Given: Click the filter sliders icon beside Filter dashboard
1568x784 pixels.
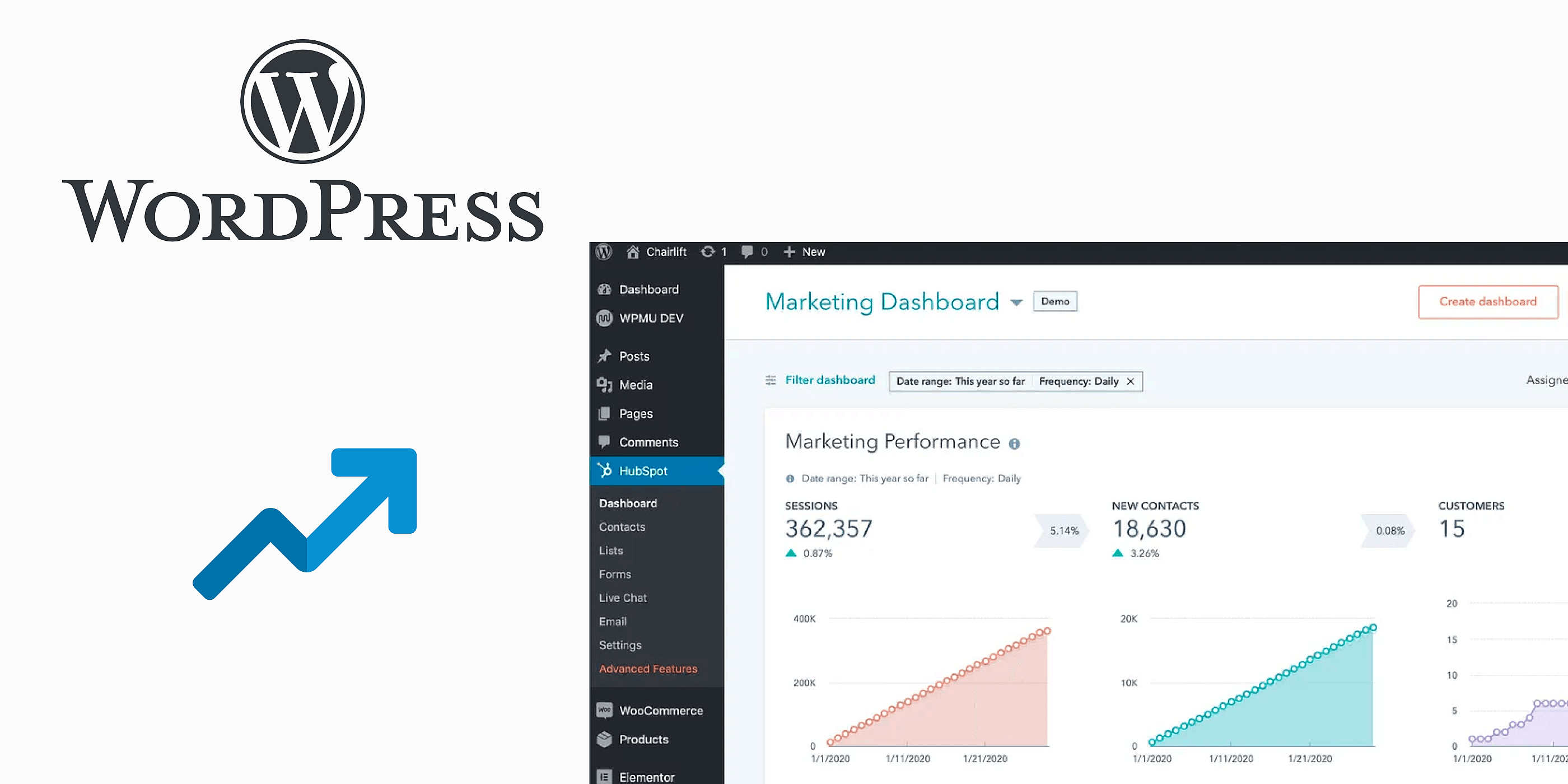Looking at the screenshot, I should pos(771,380).
